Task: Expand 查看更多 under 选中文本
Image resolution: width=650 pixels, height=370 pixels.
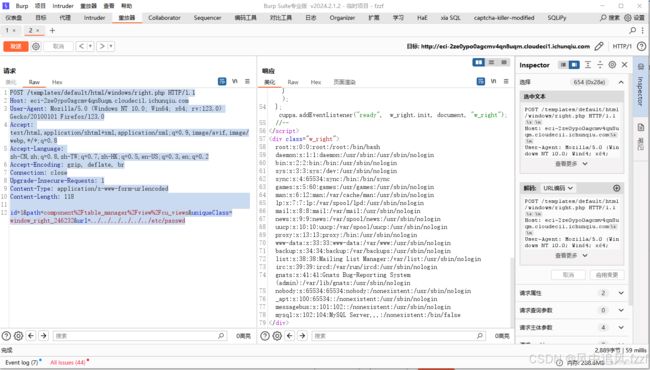Action: [x=571, y=164]
